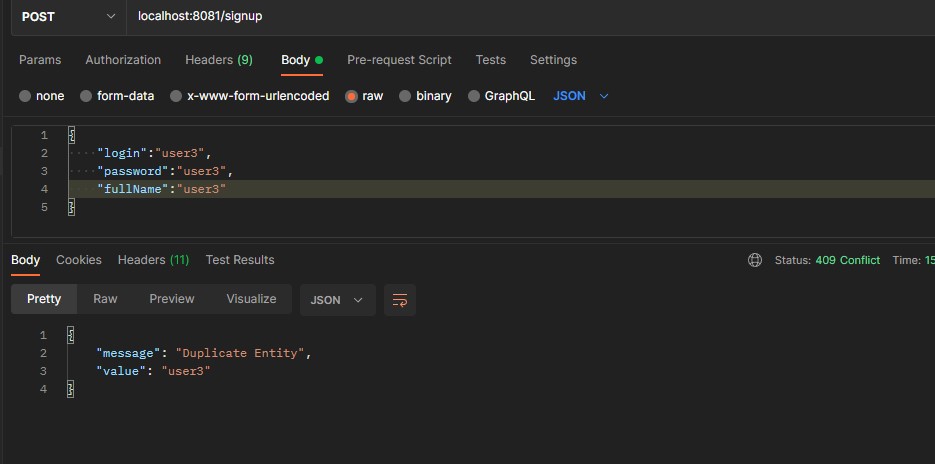Viewport: 935px width, 464px height.
Task: Switch to the Params tab
Action: (x=40, y=60)
